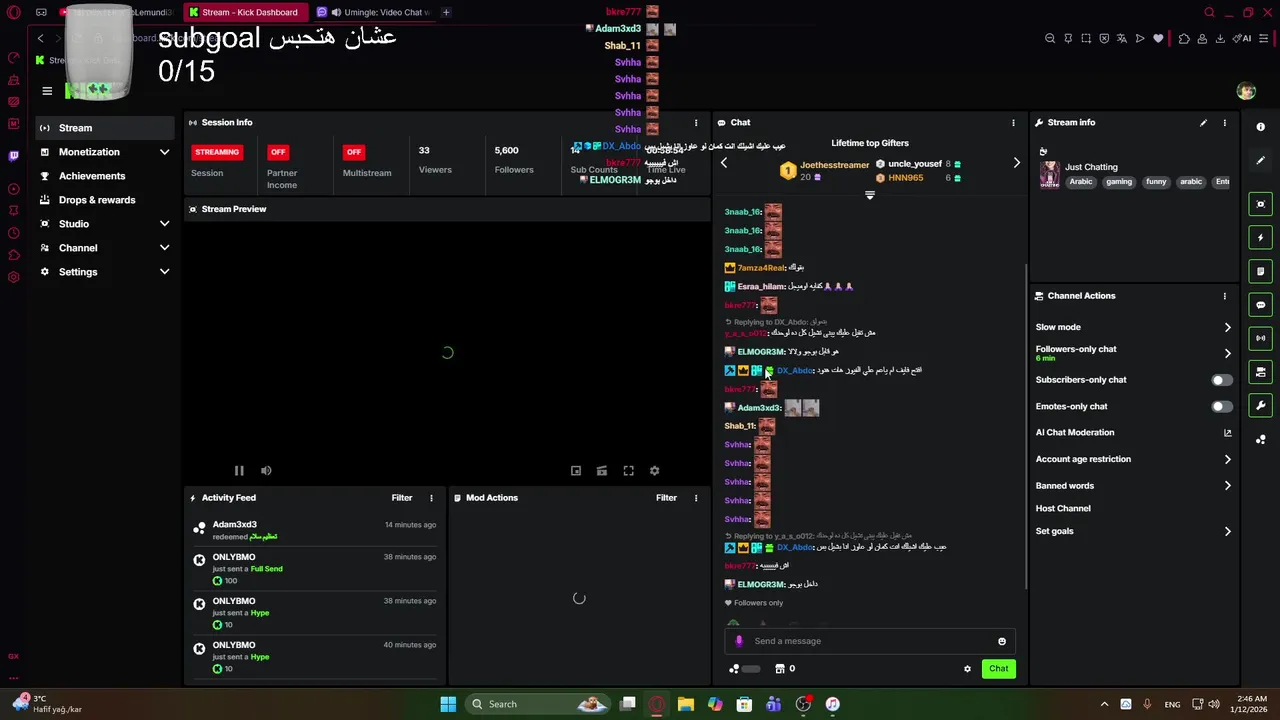Click the wrench icon in the right sidebar
This screenshot has height=720, width=1280.
click(x=1260, y=406)
